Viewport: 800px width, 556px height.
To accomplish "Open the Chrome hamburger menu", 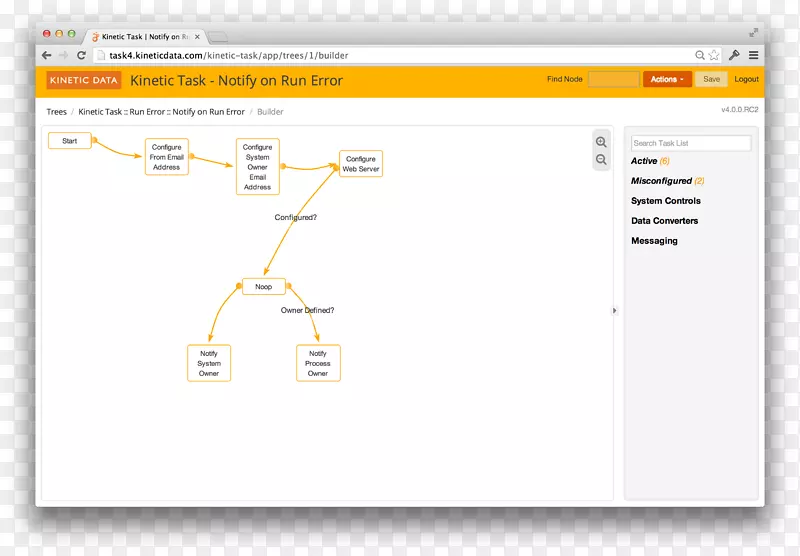I will [753, 55].
